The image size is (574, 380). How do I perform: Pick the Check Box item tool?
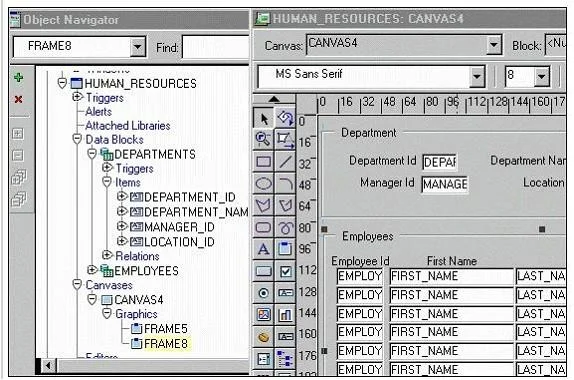tap(285, 271)
